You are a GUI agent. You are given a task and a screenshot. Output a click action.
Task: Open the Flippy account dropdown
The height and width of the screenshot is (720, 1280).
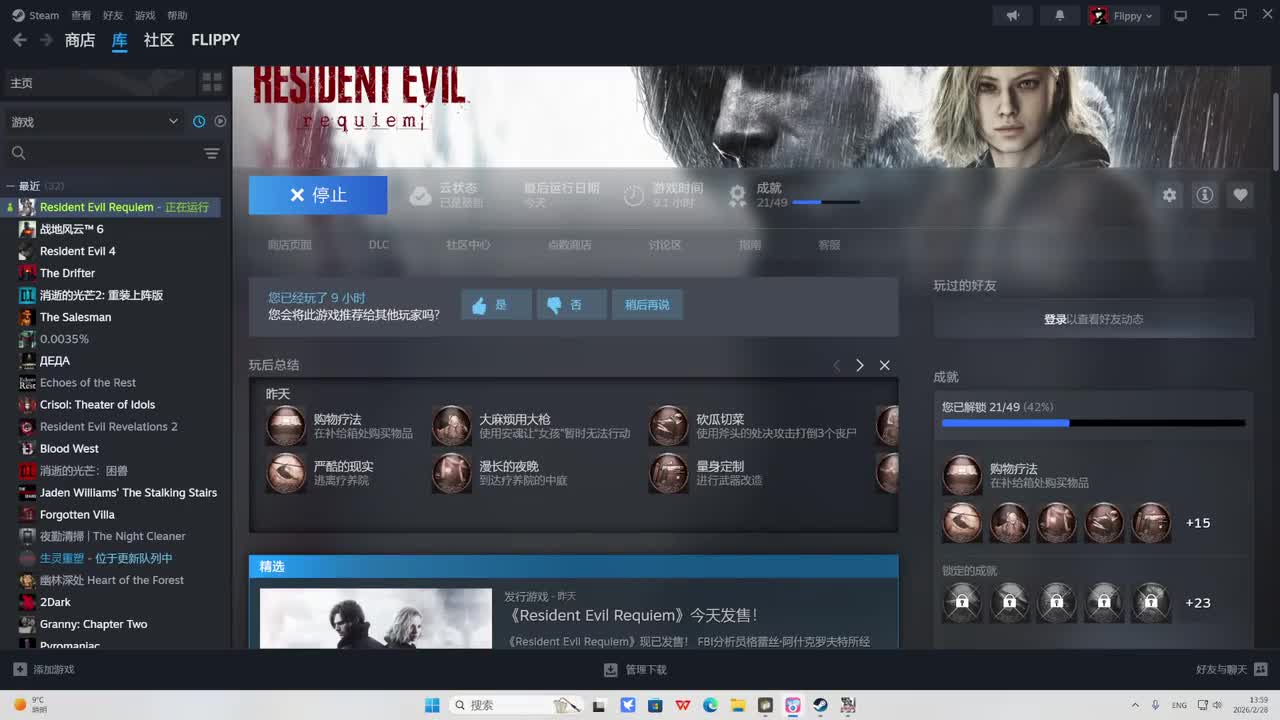click(1122, 15)
